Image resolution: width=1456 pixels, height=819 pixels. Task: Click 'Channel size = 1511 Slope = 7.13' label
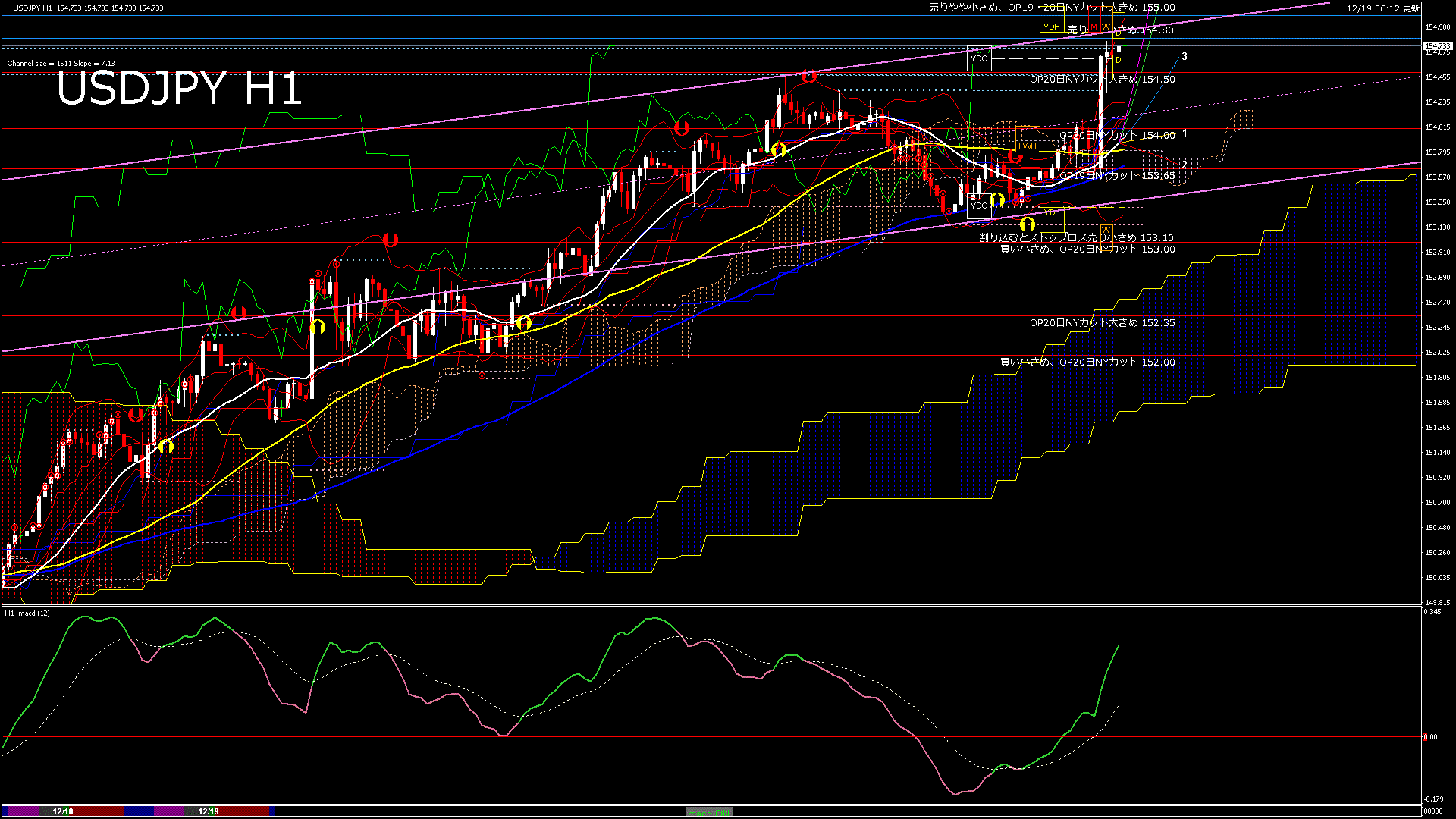pos(61,64)
